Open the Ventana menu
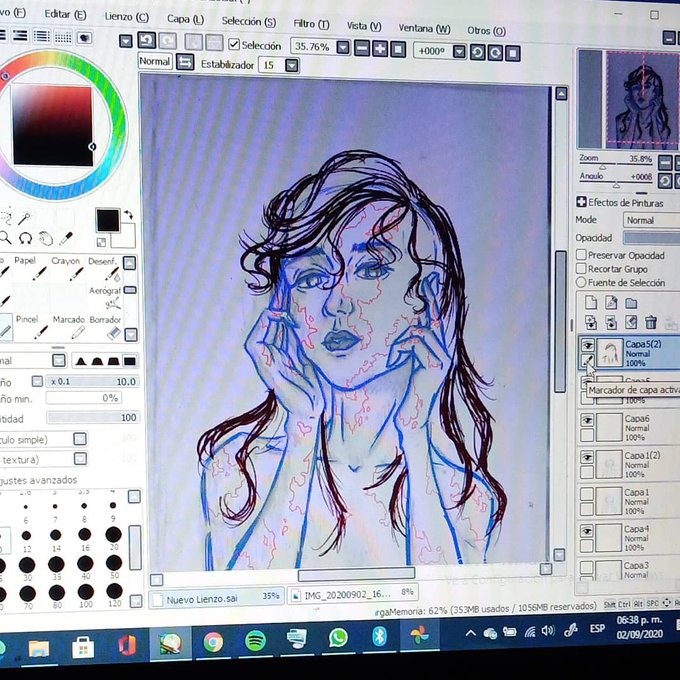680x680 pixels. pos(425,29)
